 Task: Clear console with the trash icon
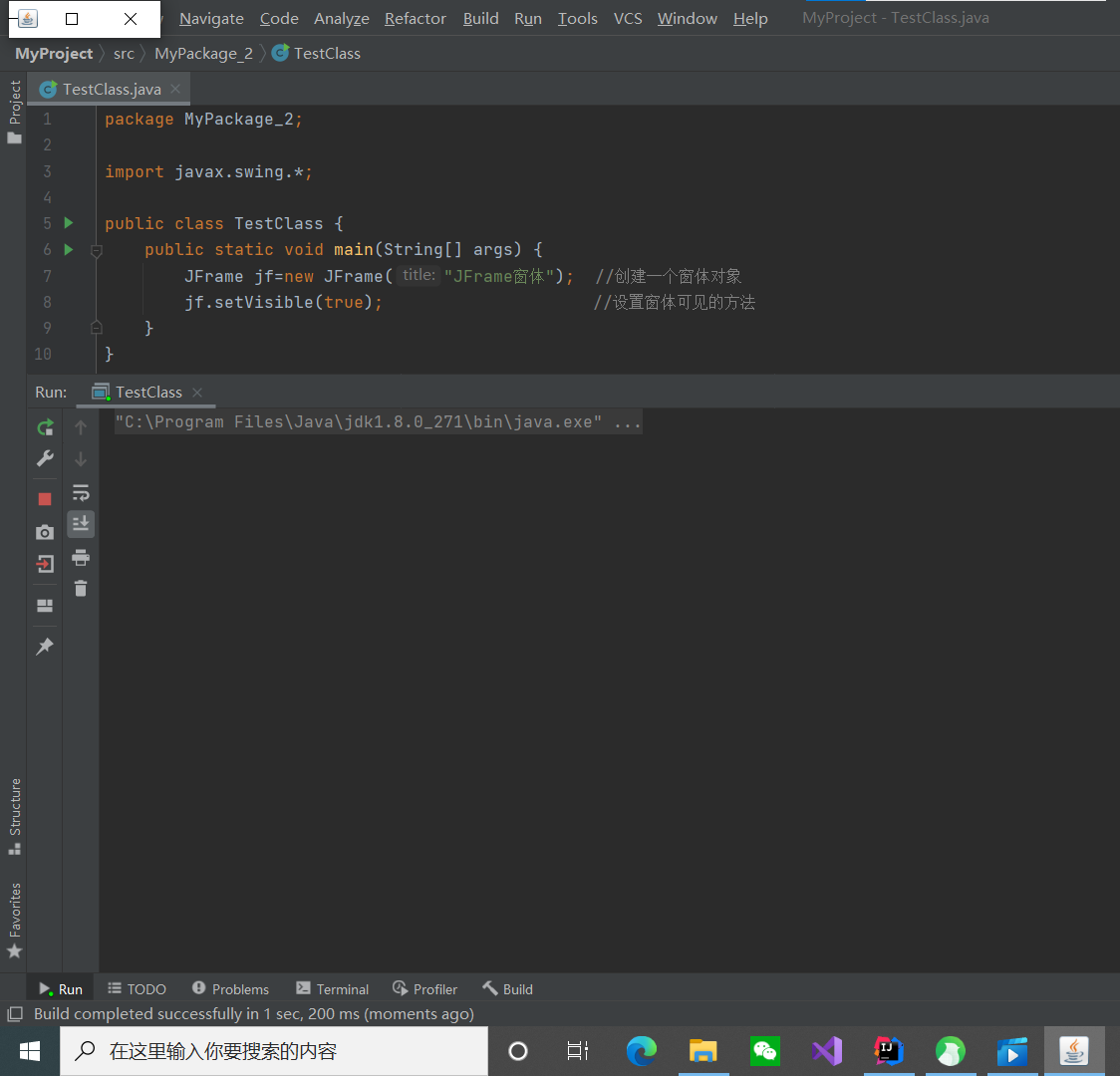point(81,589)
